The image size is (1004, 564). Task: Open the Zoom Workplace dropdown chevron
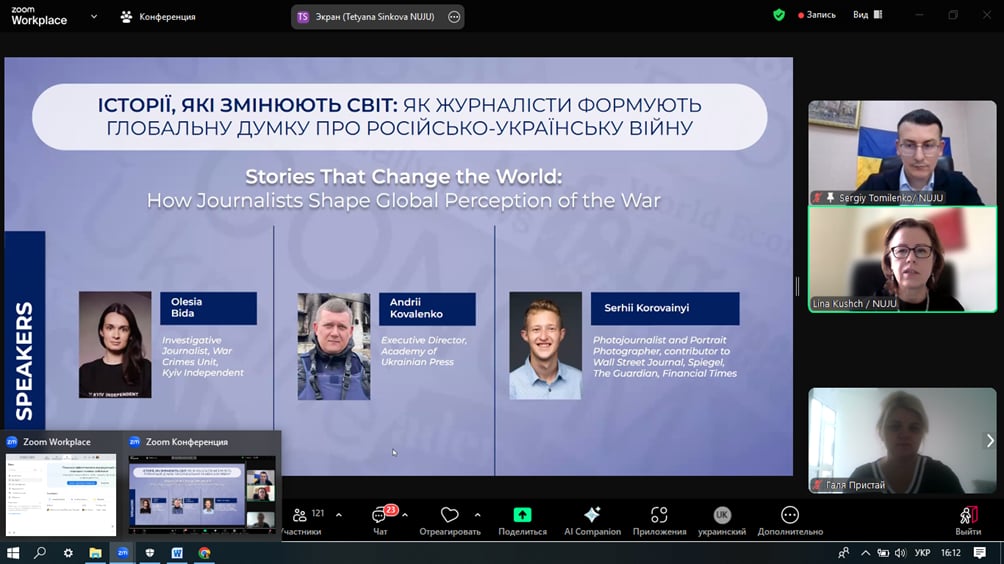pos(94,17)
